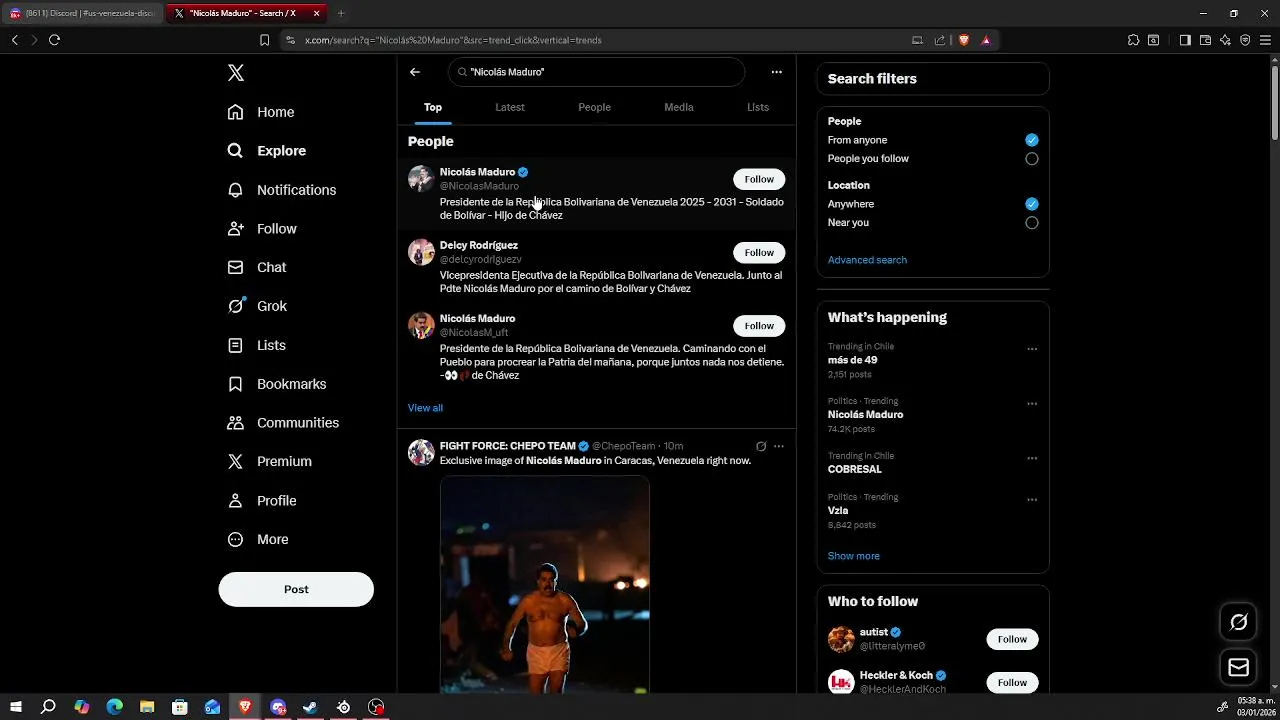
Task: Open options for the Nicolás Maduro trend
Action: coord(1032,404)
